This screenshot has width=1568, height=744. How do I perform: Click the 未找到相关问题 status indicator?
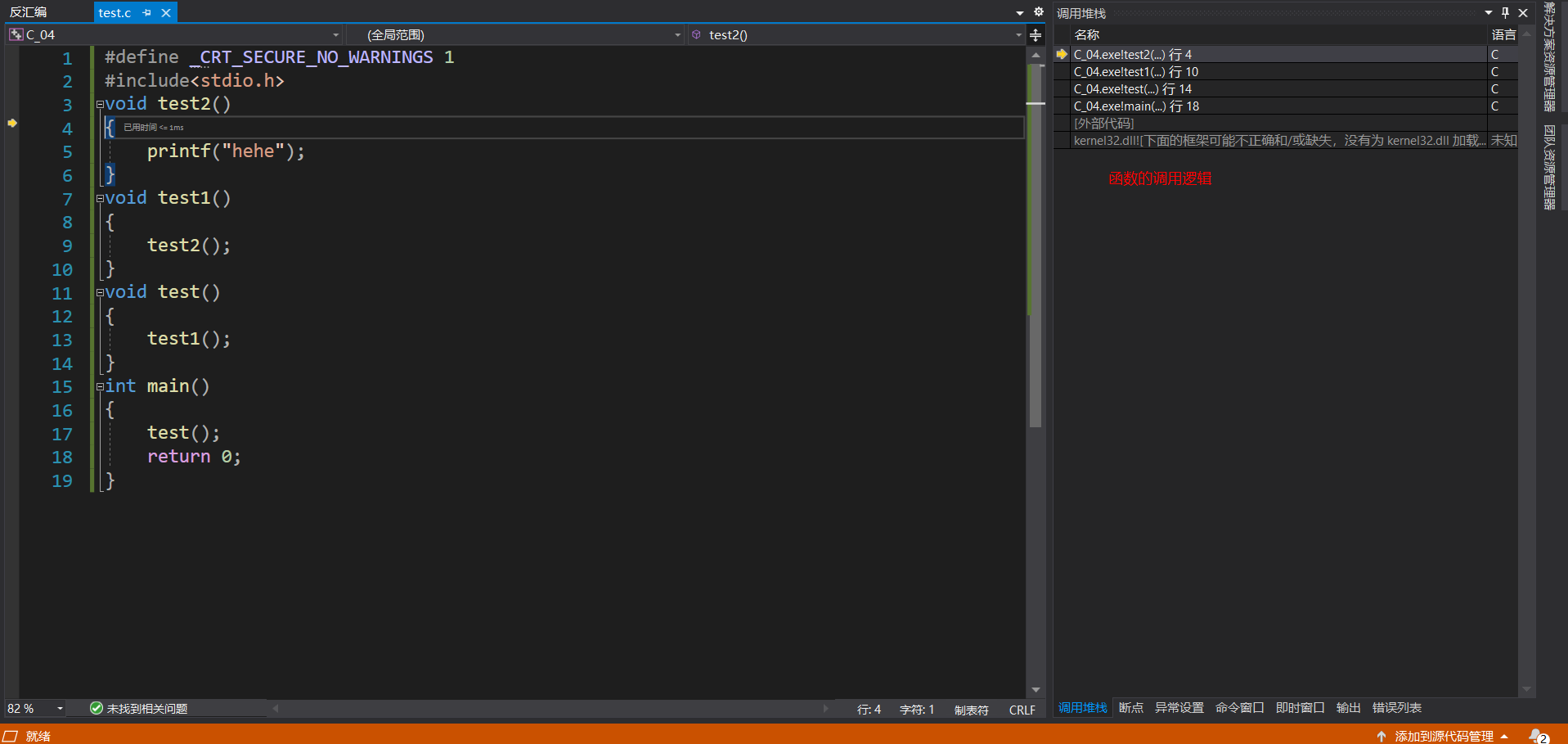point(138,709)
